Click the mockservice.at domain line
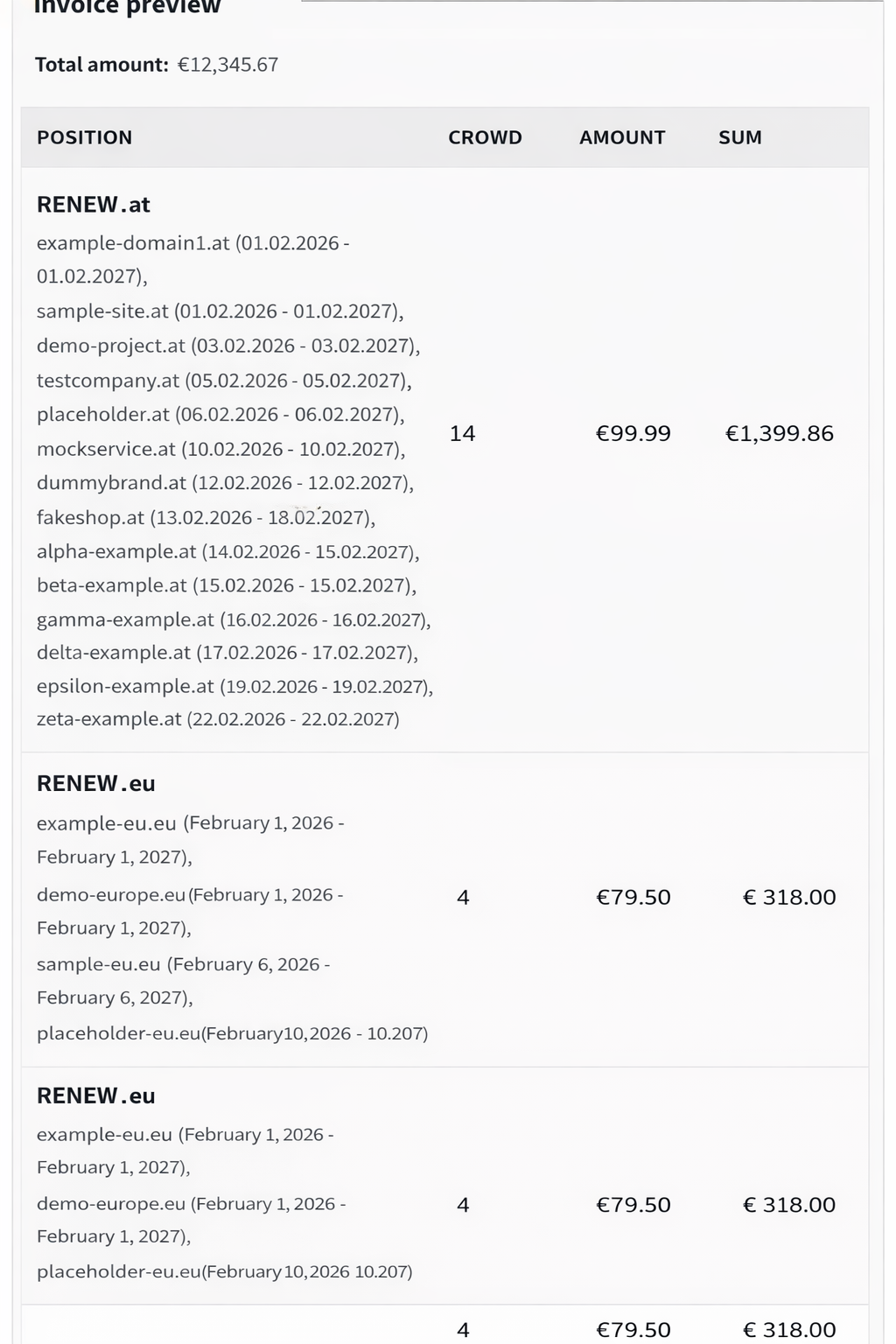896x1344 pixels. click(x=220, y=449)
